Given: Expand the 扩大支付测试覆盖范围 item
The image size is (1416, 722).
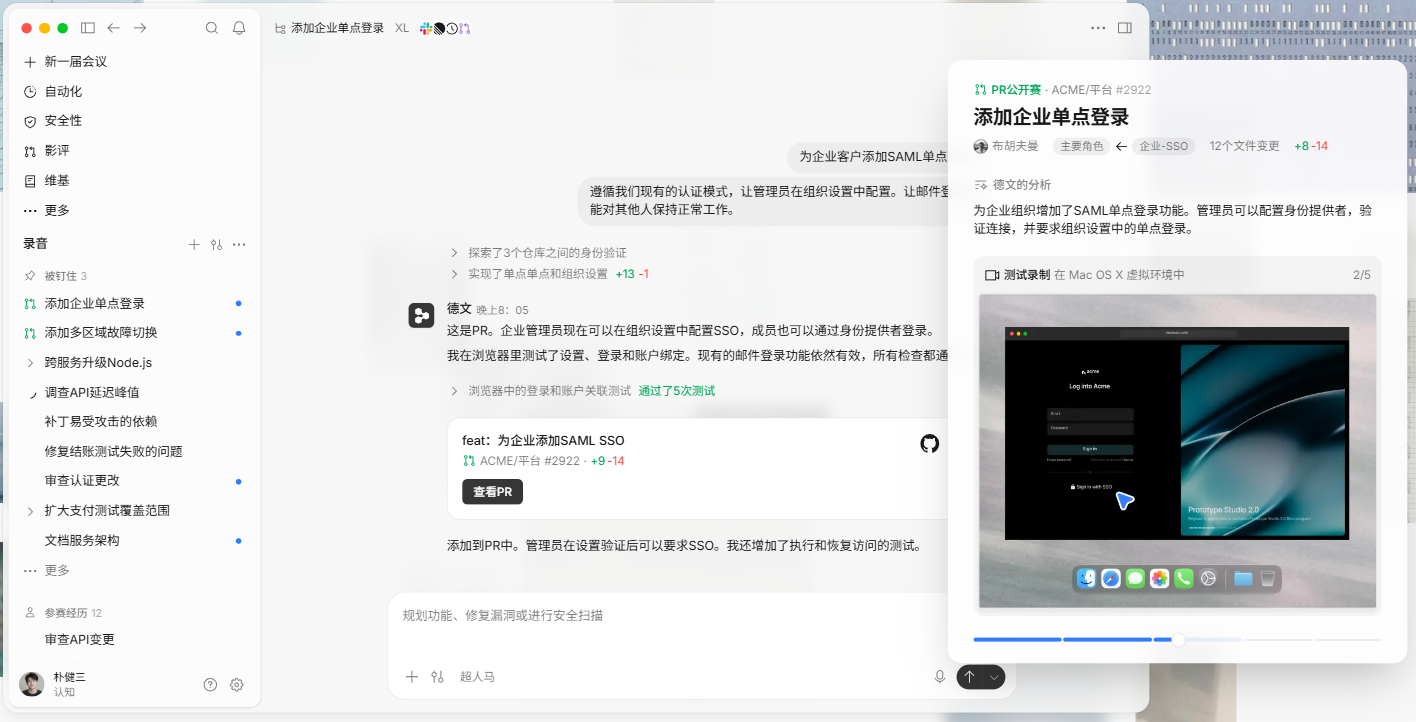Looking at the screenshot, I should [x=30, y=511].
